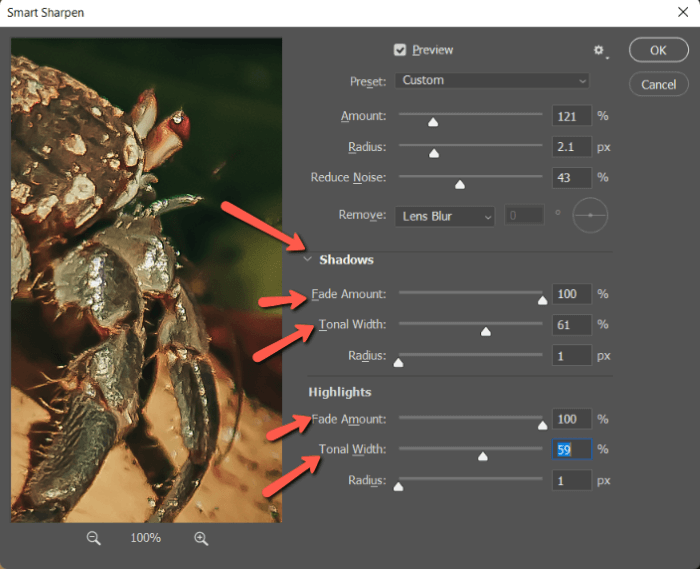Toggle the Preview checkbox

[400, 50]
